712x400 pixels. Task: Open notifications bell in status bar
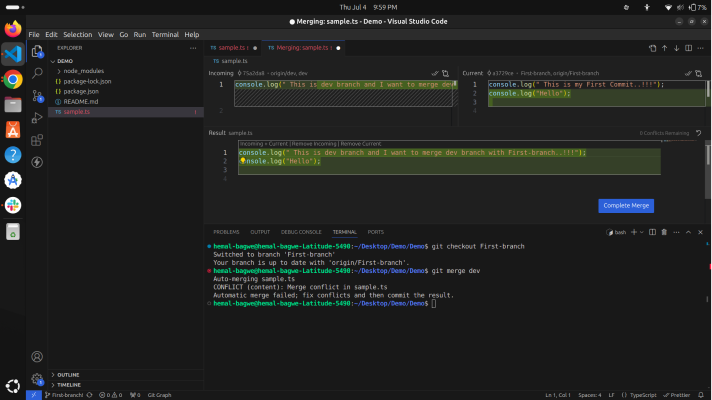pos(701,395)
